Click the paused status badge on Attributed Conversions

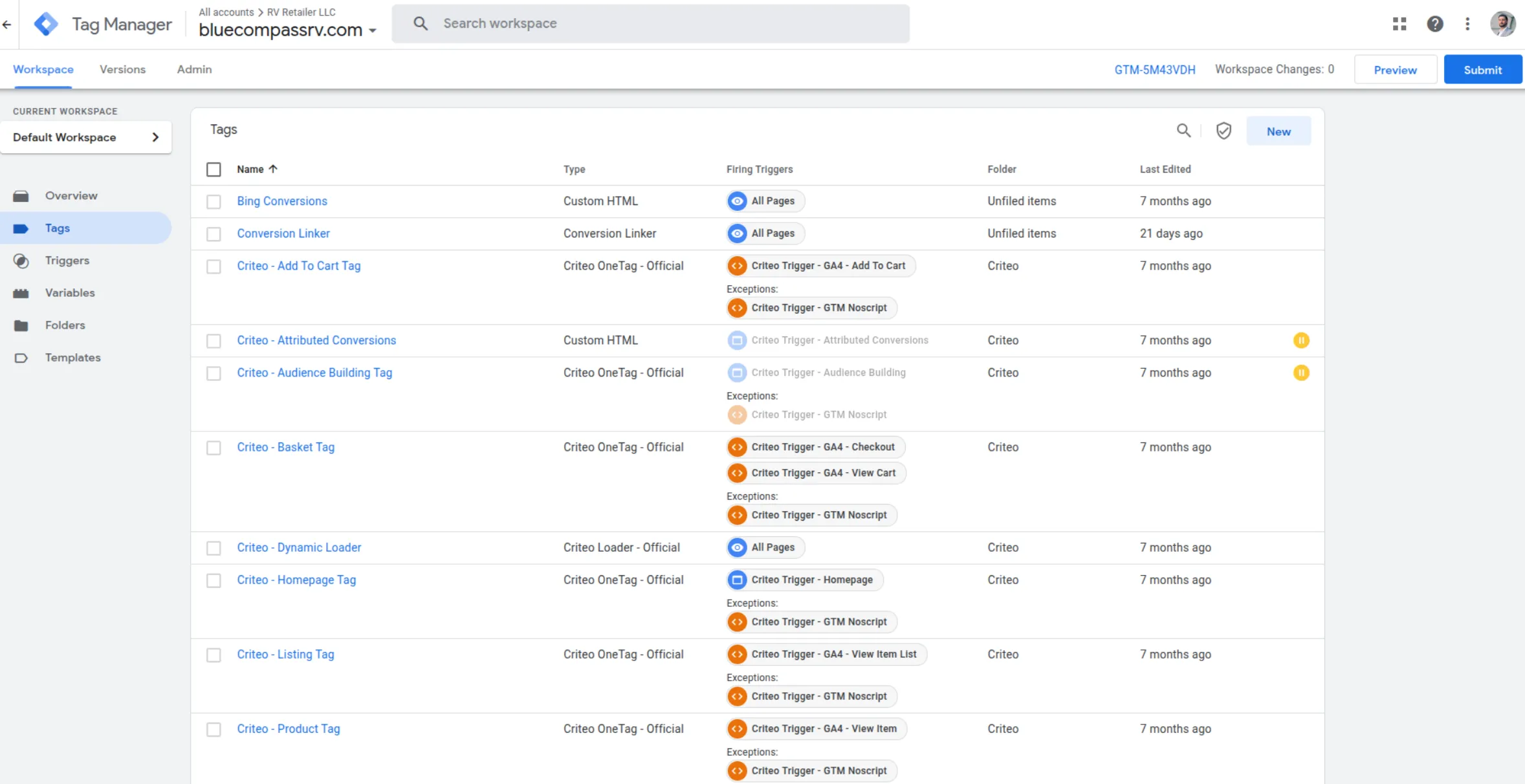coord(1301,340)
